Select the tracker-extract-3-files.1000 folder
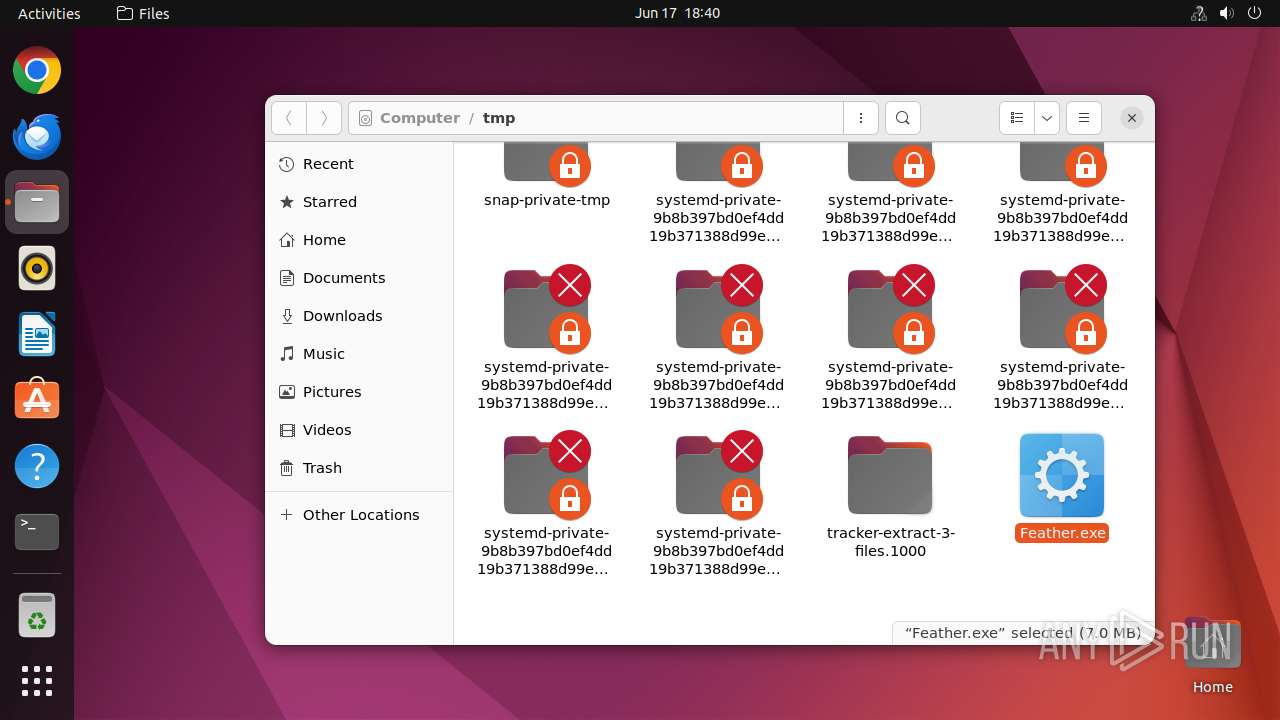 pos(890,475)
